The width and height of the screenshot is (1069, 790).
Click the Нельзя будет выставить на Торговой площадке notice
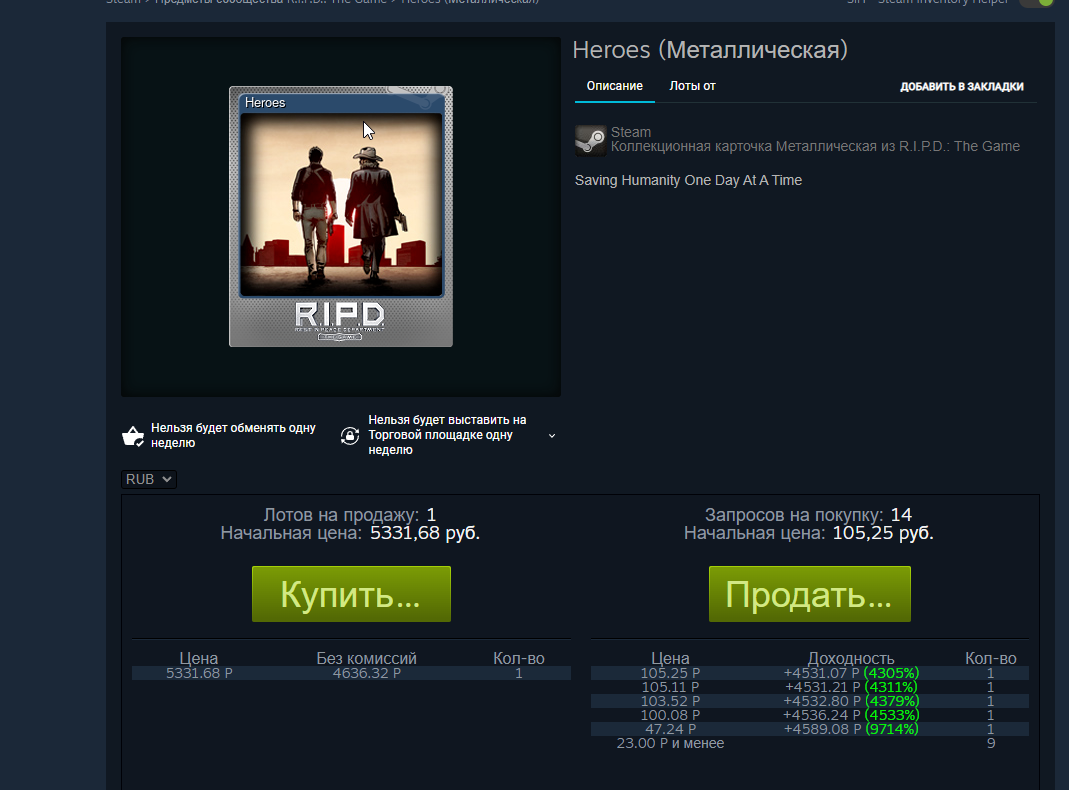point(447,435)
